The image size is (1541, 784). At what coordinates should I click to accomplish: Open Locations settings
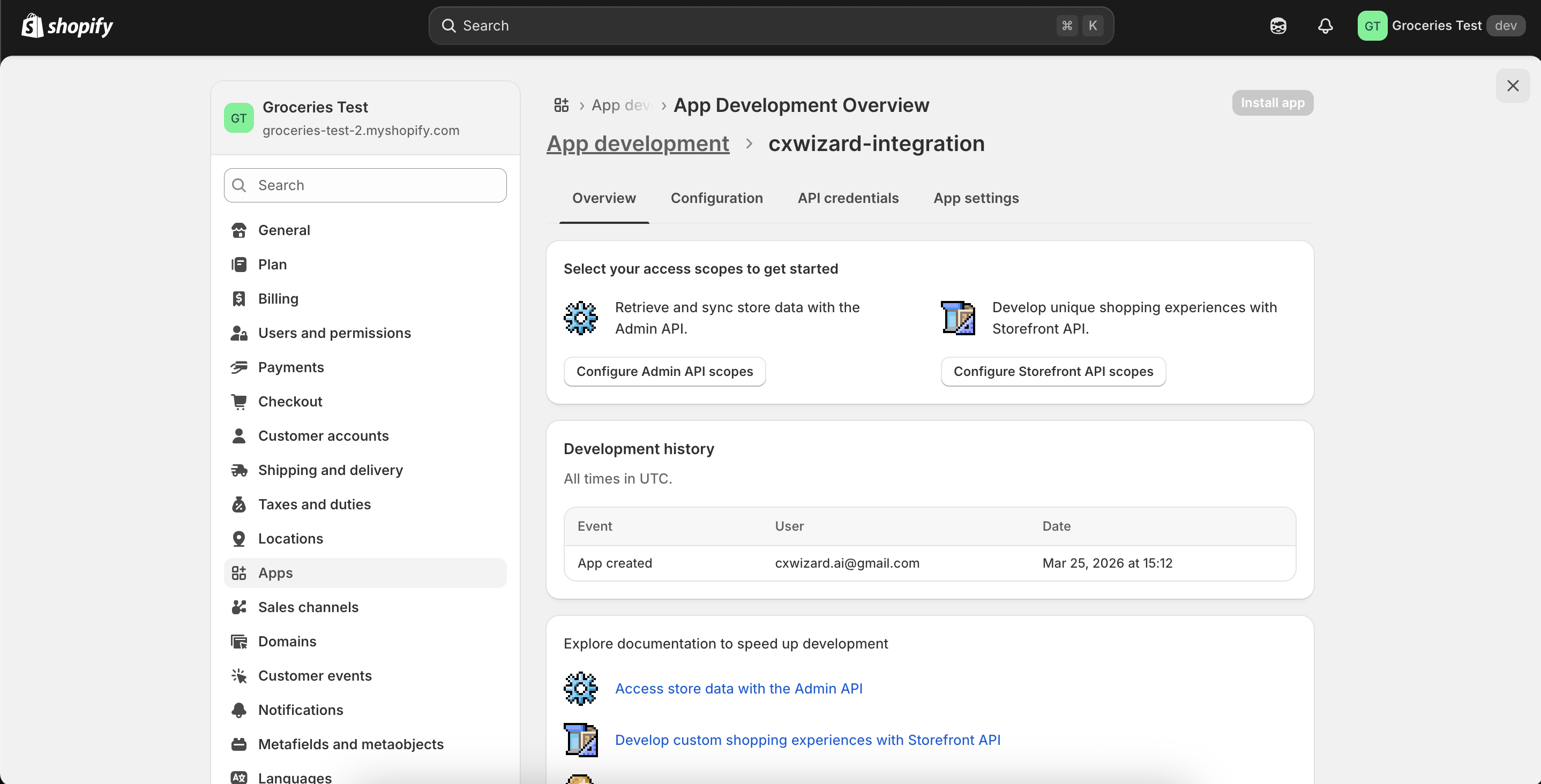pos(290,538)
